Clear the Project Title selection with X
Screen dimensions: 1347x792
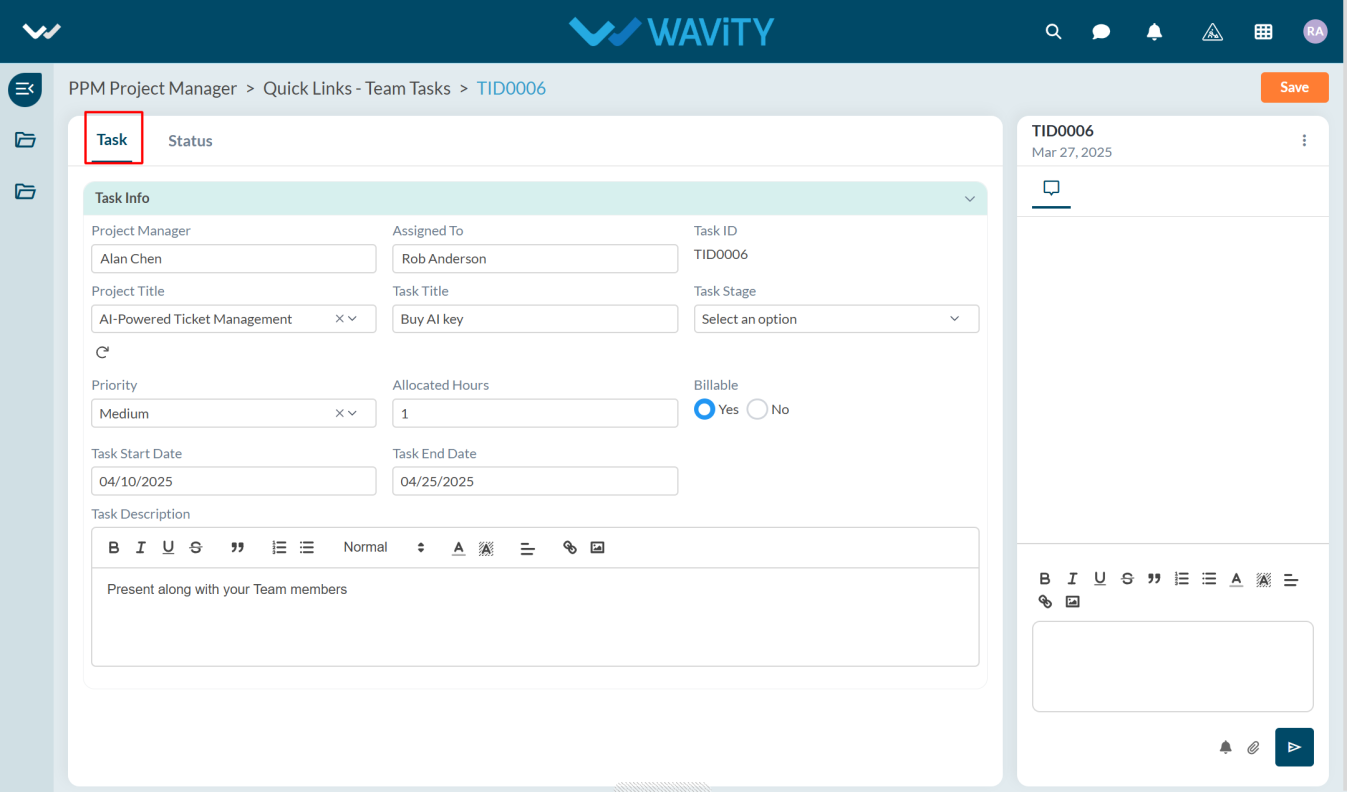pos(339,319)
